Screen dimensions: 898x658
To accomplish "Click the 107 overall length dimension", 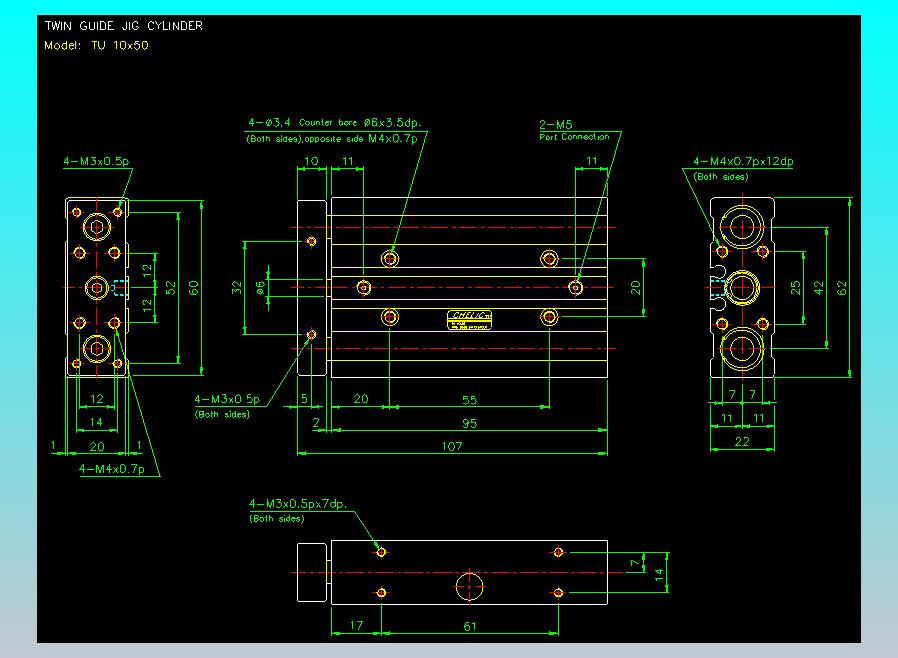I will [451, 446].
